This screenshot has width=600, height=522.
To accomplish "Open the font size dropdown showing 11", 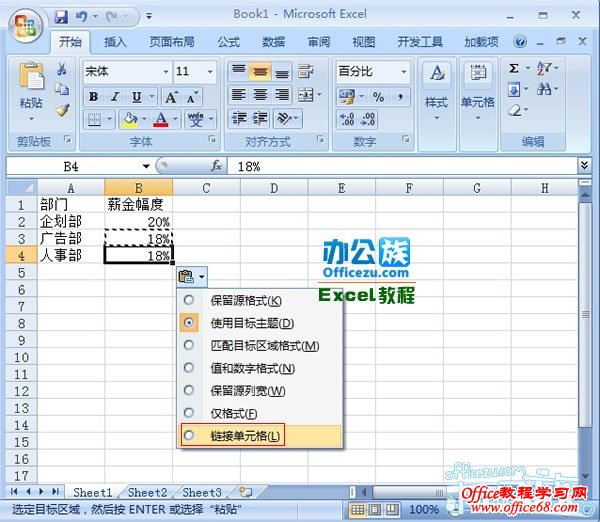I will [x=210, y=72].
